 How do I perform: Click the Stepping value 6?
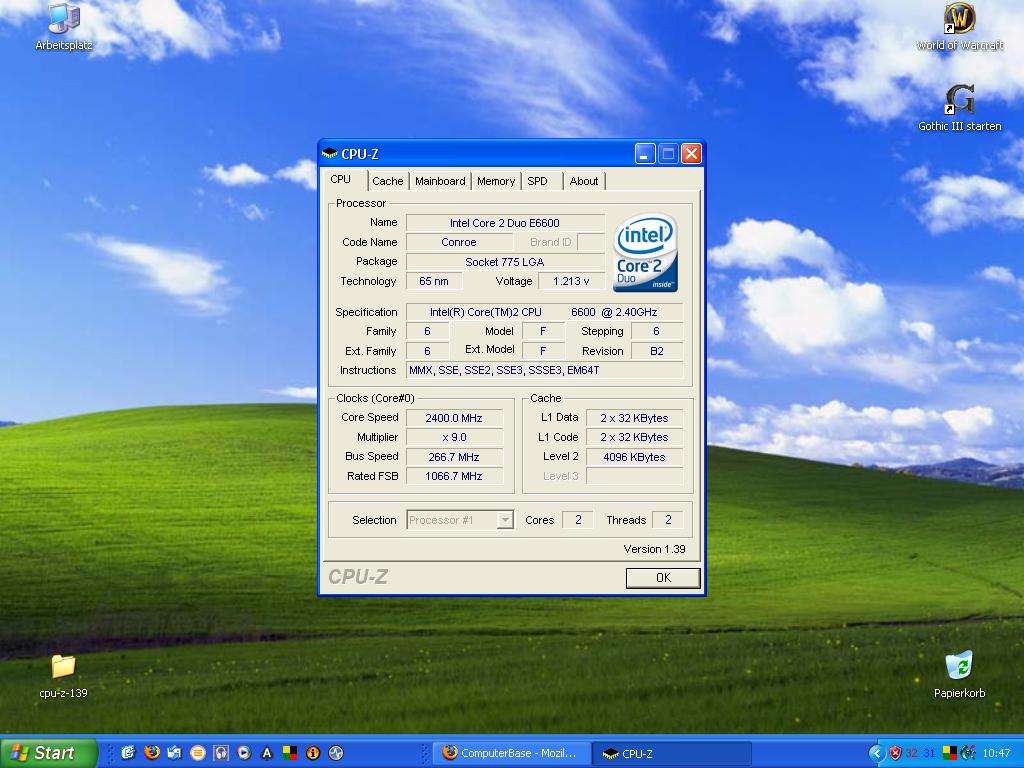point(657,332)
